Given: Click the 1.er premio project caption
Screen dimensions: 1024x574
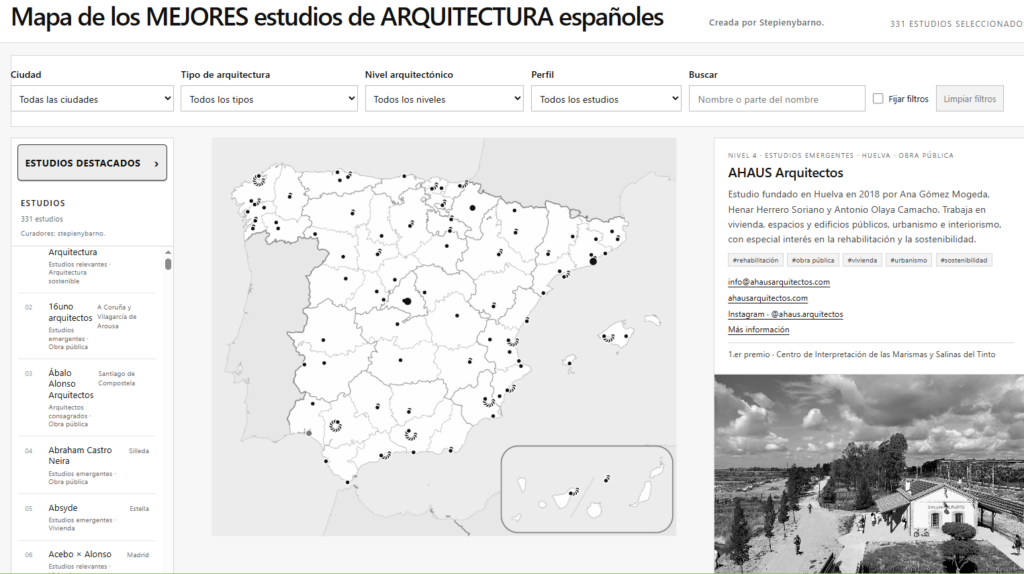Looking at the screenshot, I should [861, 354].
